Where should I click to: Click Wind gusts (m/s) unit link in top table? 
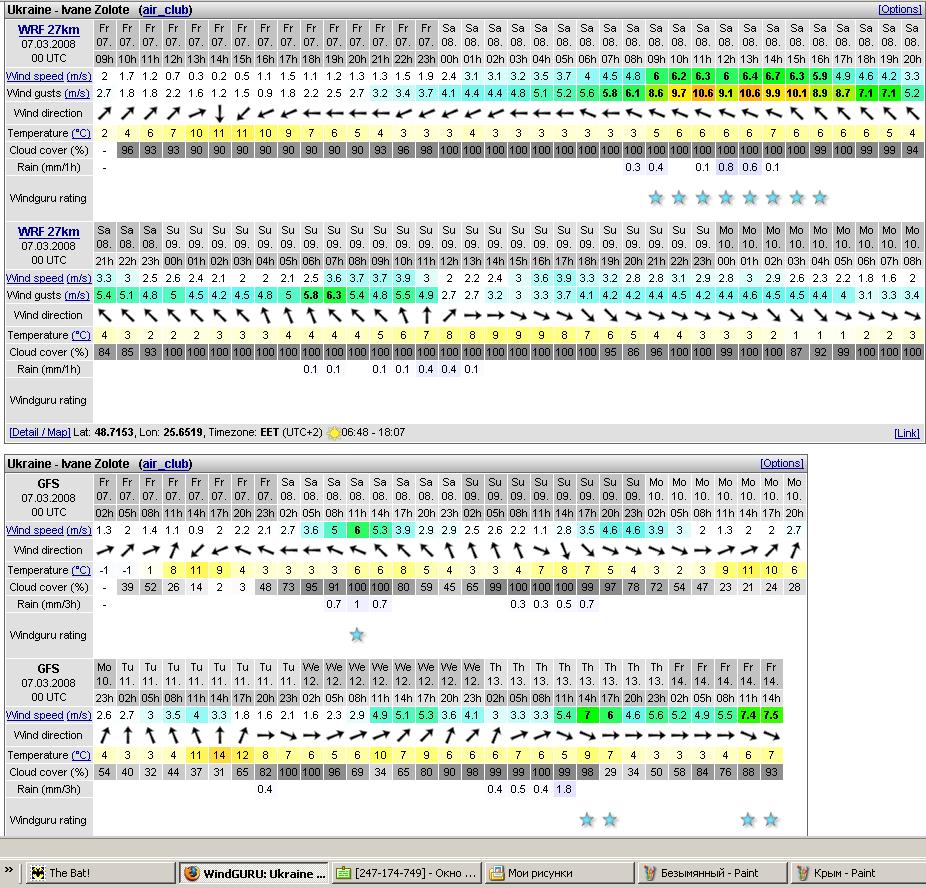coord(77,93)
